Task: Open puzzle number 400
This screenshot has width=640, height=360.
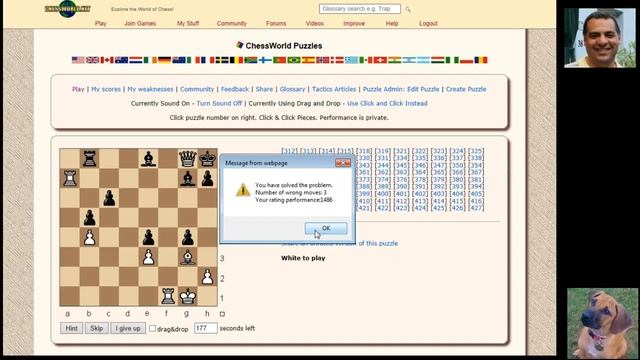Action: [382, 194]
